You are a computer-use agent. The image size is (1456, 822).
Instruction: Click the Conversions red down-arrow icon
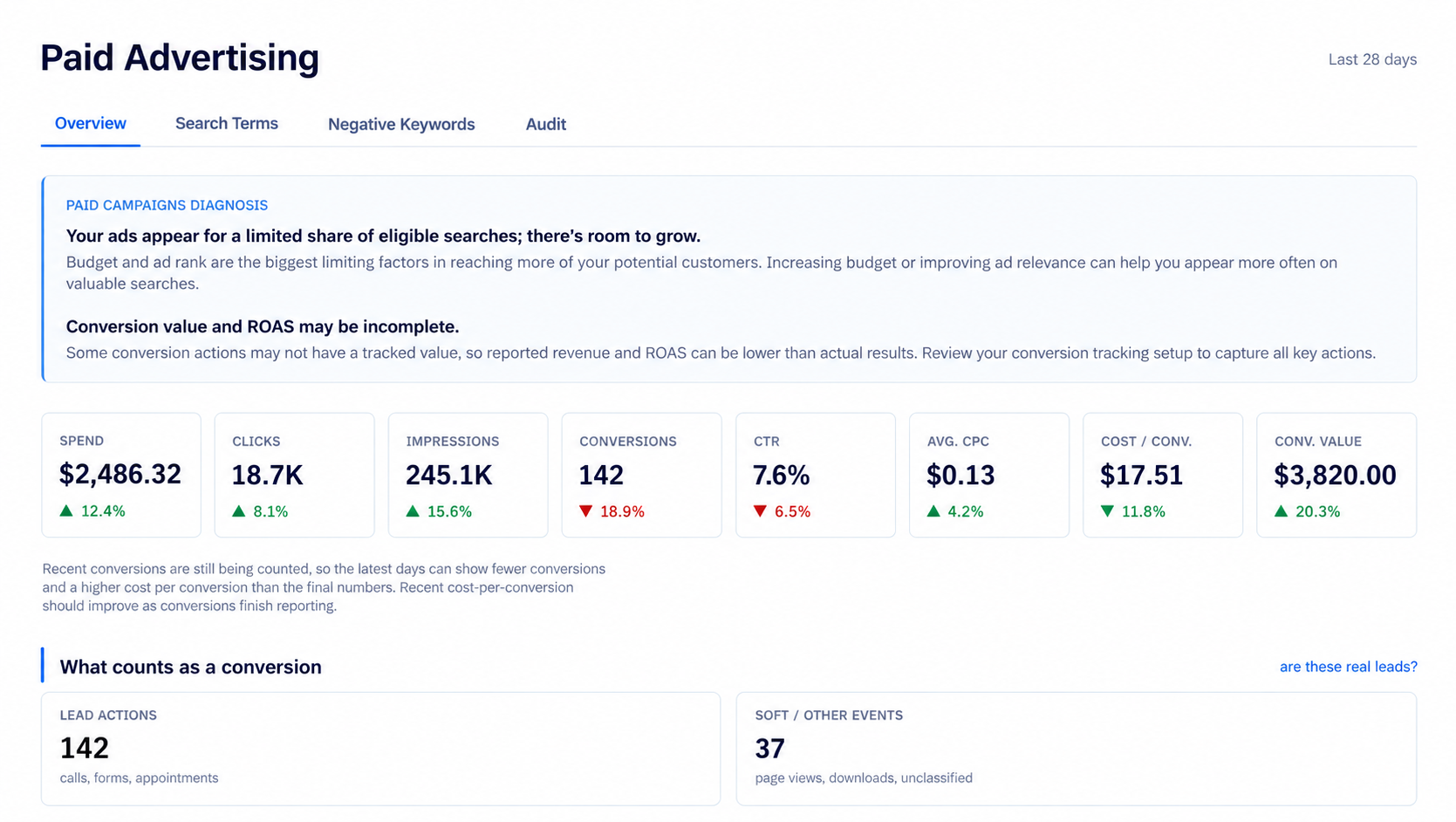[586, 511]
